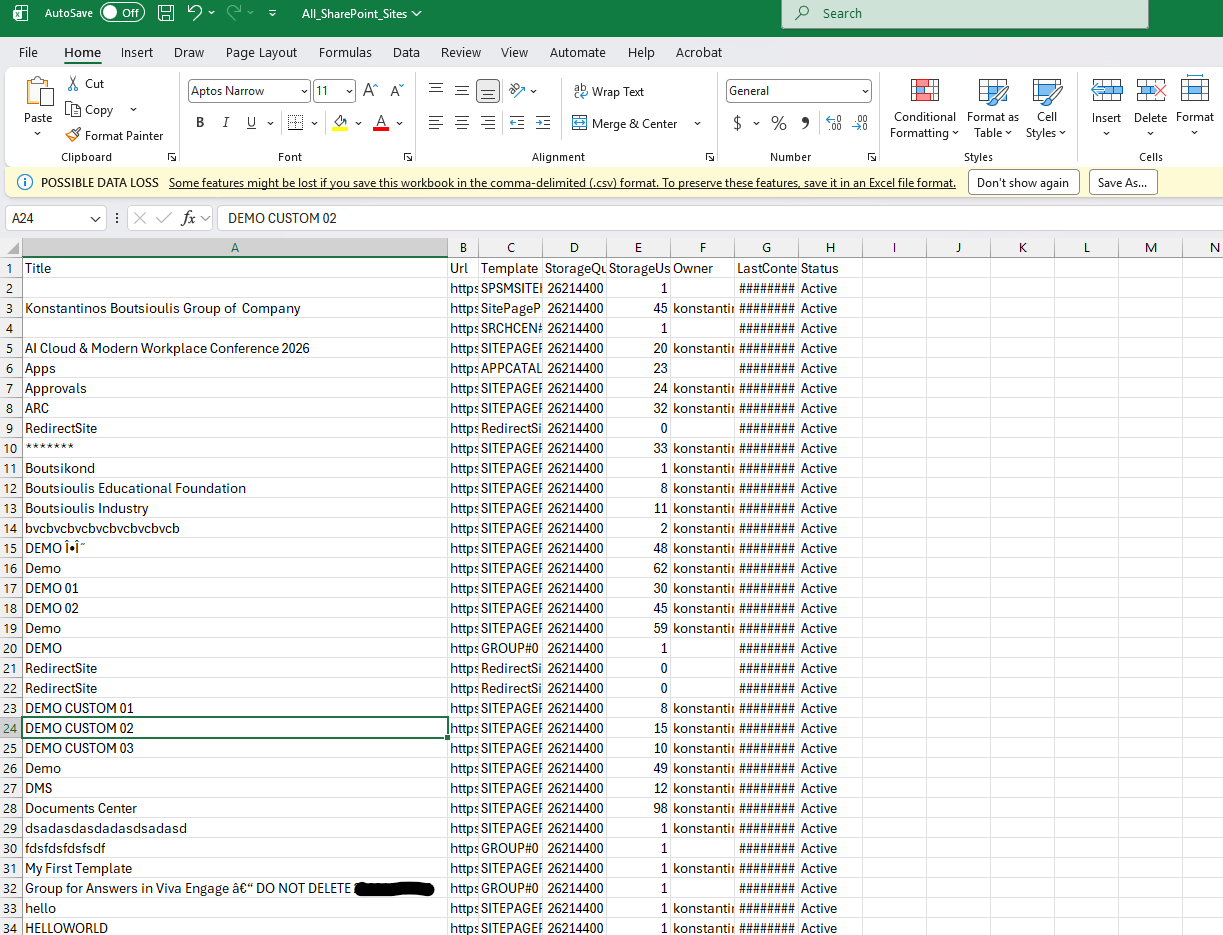
Task: Click the increase font size icon
Action: tap(370, 91)
